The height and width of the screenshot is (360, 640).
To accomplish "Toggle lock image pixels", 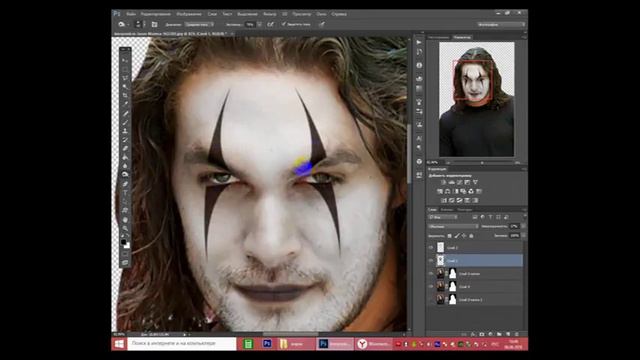I will [457, 236].
